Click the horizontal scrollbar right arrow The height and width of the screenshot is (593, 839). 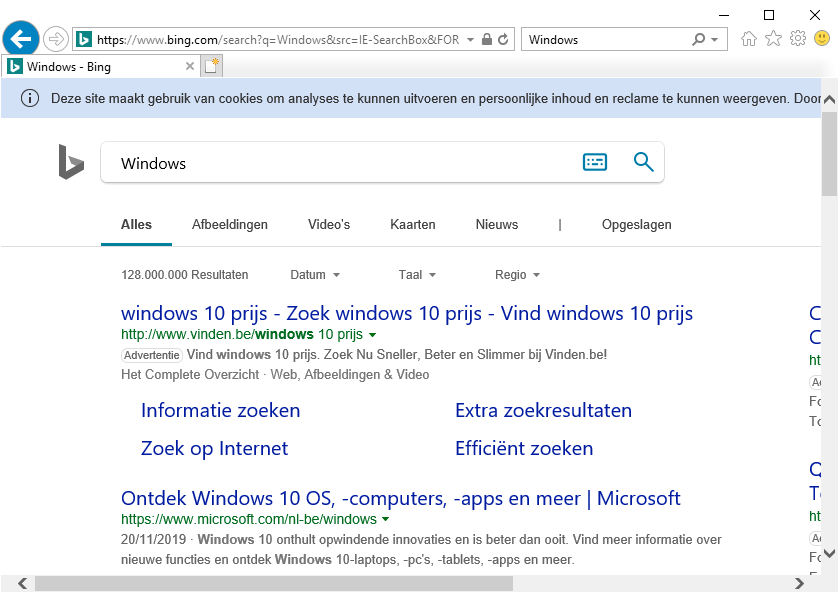799,583
